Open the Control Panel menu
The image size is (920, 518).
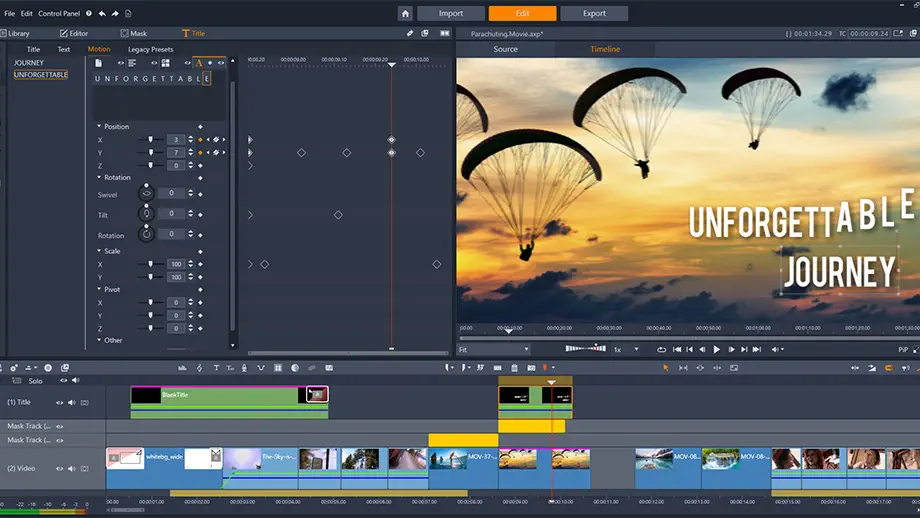click(59, 14)
